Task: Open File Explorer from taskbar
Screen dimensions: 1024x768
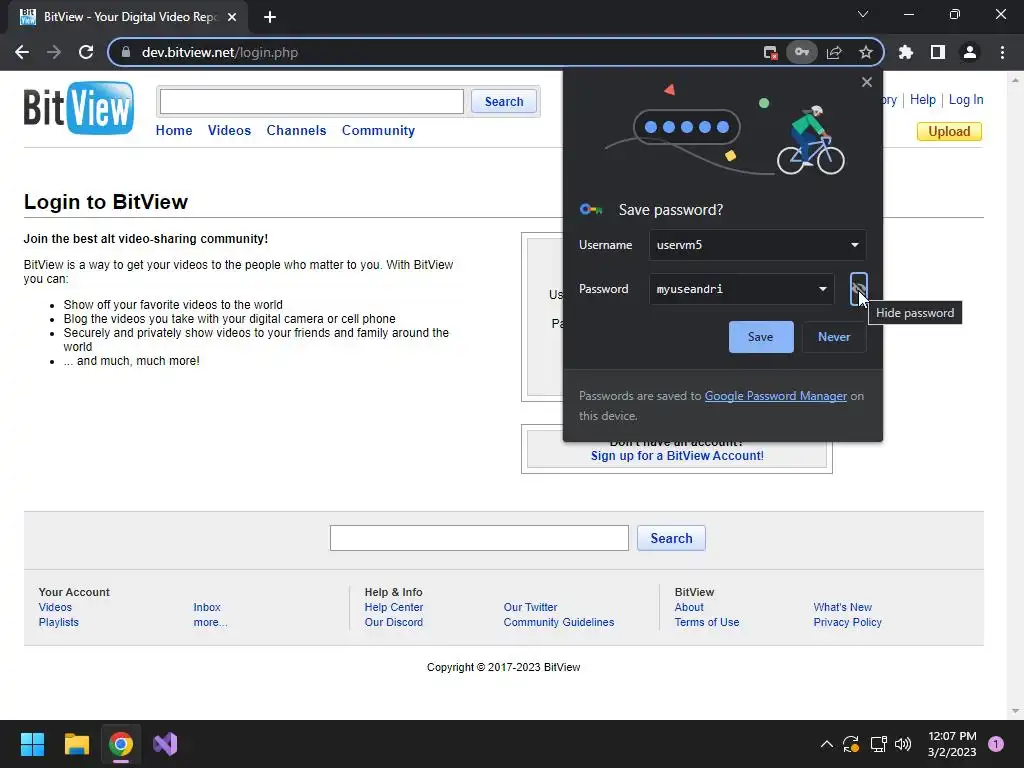Action: tap(76, 744)
